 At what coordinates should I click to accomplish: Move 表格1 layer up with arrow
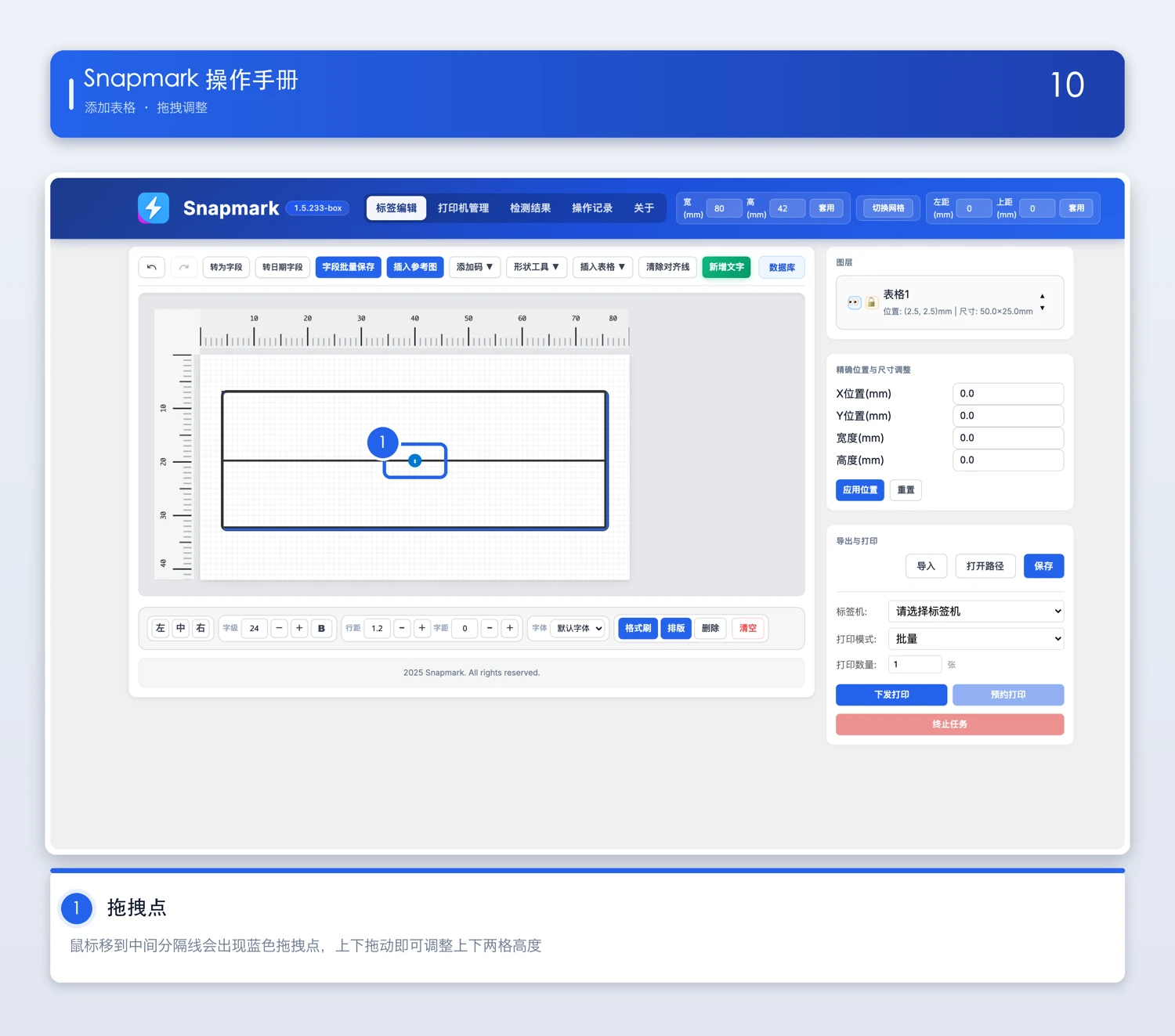(x=1042, y=296)
